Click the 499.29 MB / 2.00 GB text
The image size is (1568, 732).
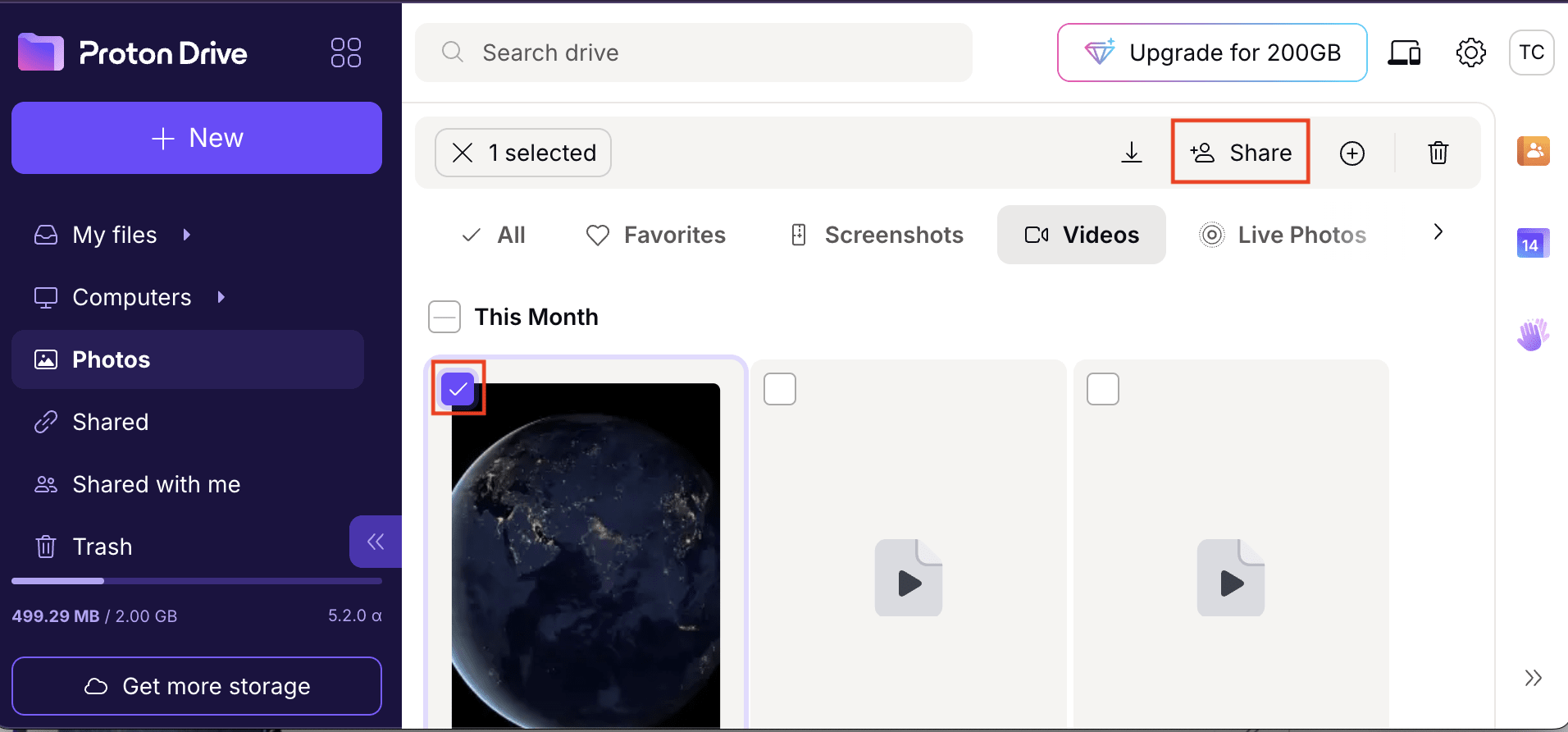click(x=94, y=616)
